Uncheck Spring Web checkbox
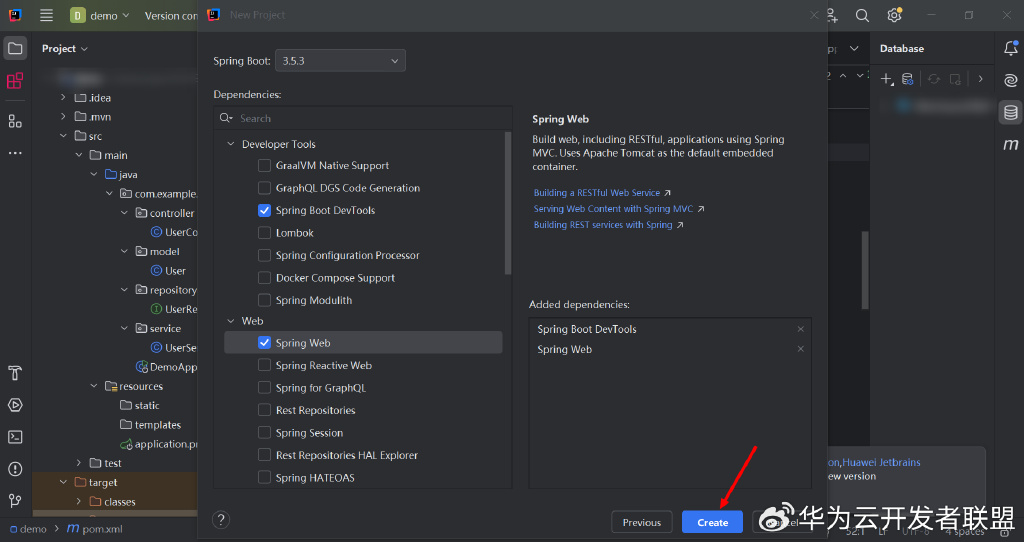The width and height of the screenshot is (1024, 542). pyautogui.click(x=264, y=343)
